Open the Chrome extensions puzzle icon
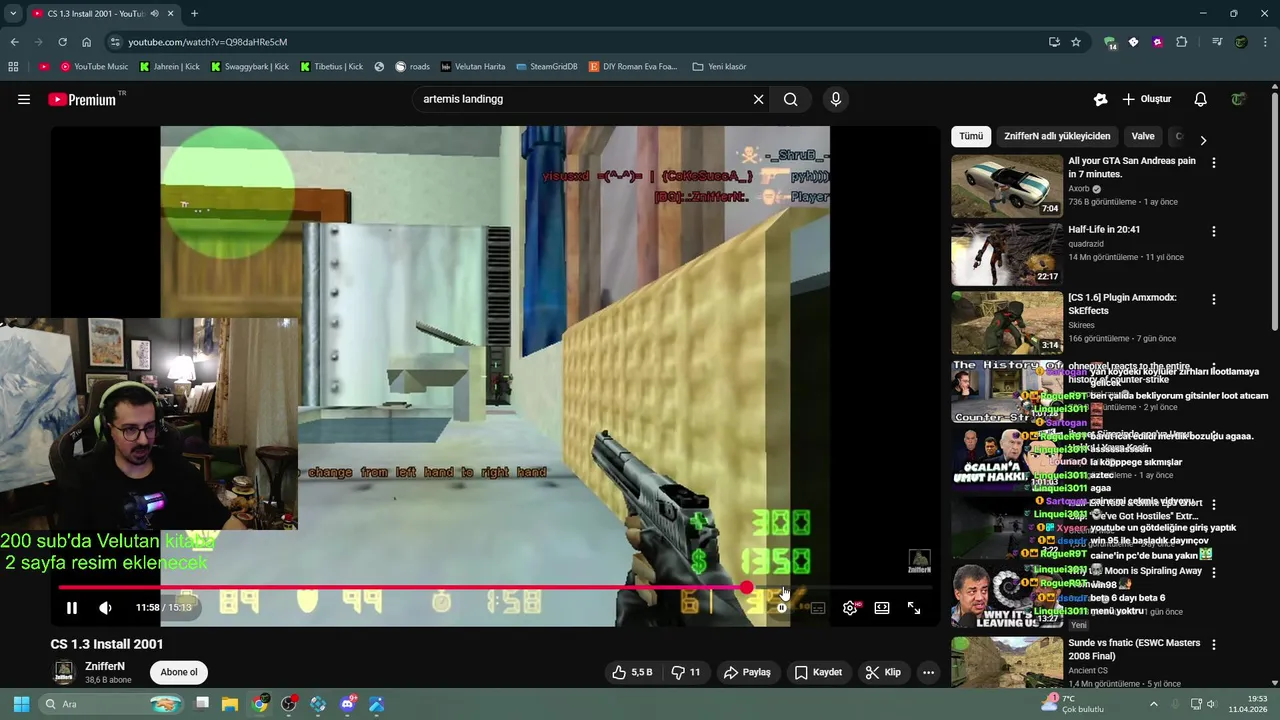Screen dimensions: 1280x720 (1181, 42)
